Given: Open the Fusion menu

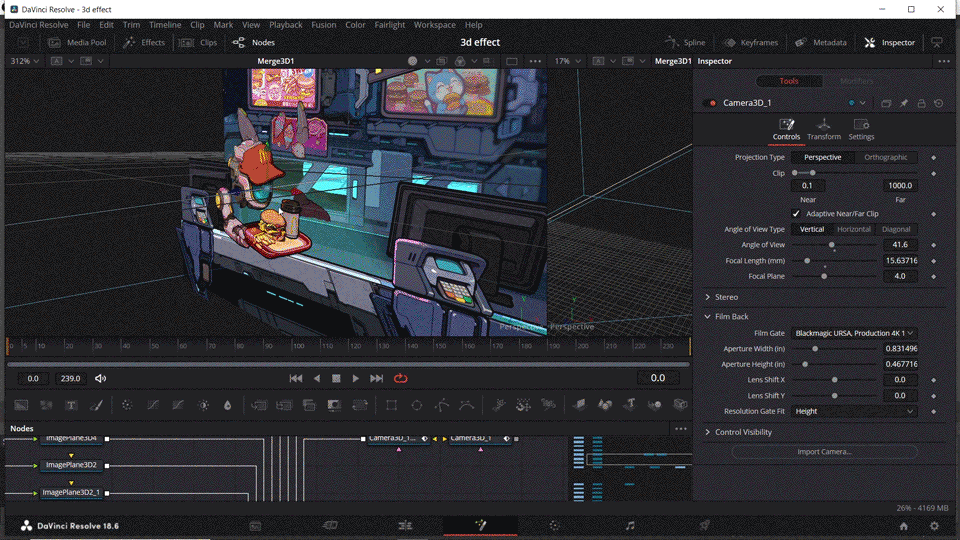Looking at the screenshot, I should pyautogui.click(x=323, y=25).
